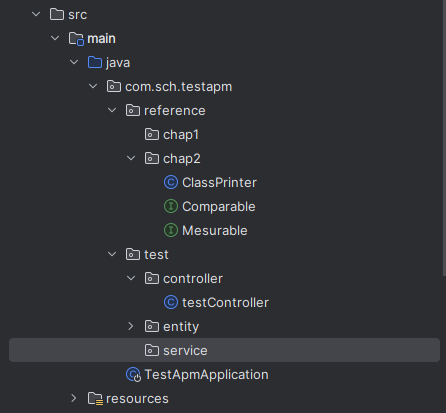Image resolution: width=446 pixels, height=413 pixels.
Task: Select the TestApmApplication file name
Action: click(x=206, y=375)
